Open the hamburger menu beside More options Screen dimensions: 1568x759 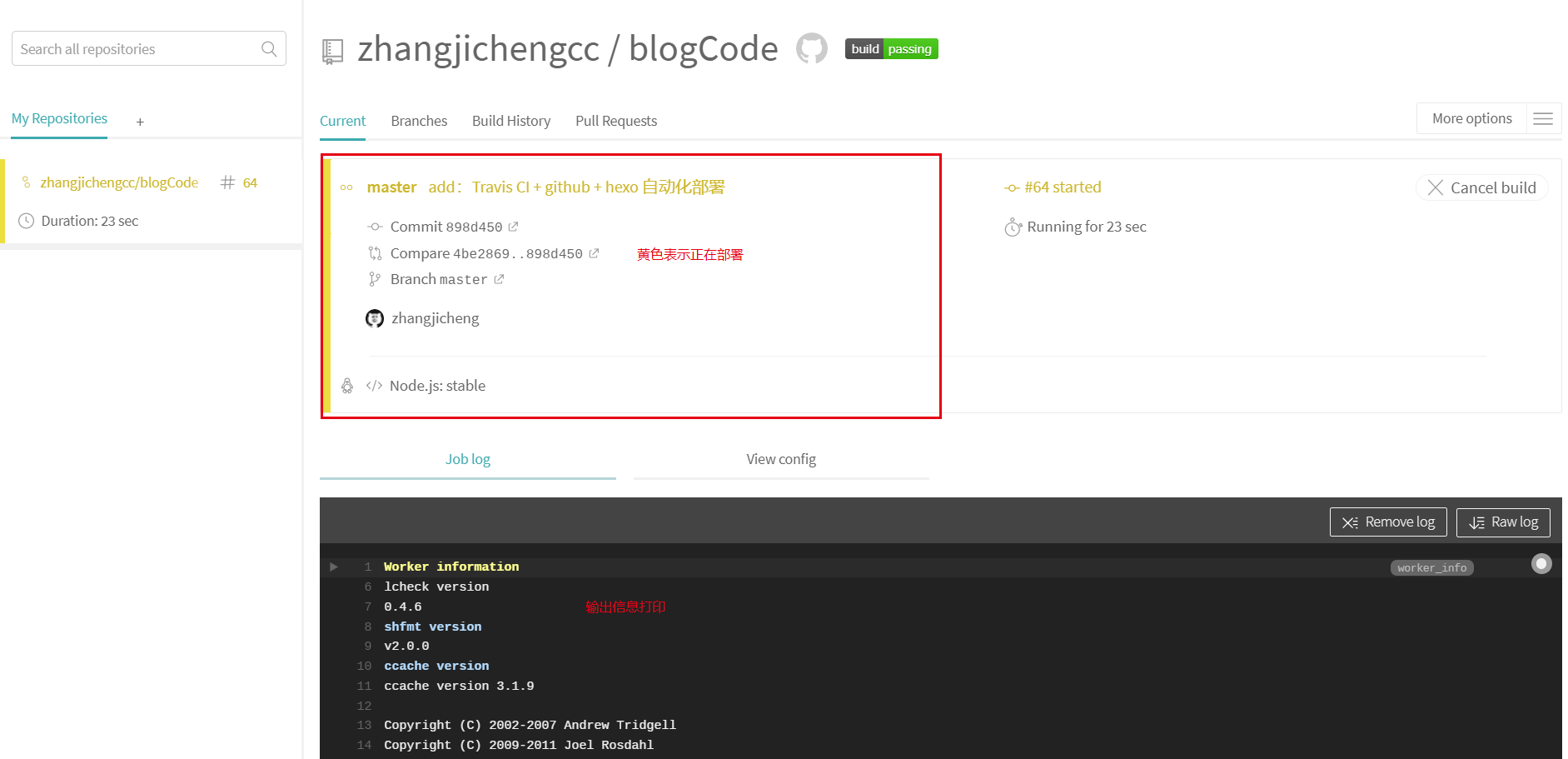click(x=1543, y=118)
